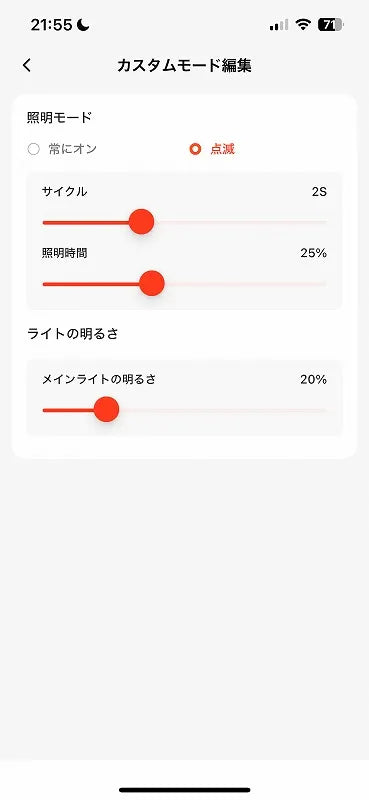Click the 常にオン option label text
Screen dimensions: 369x800
coord(72,149)
